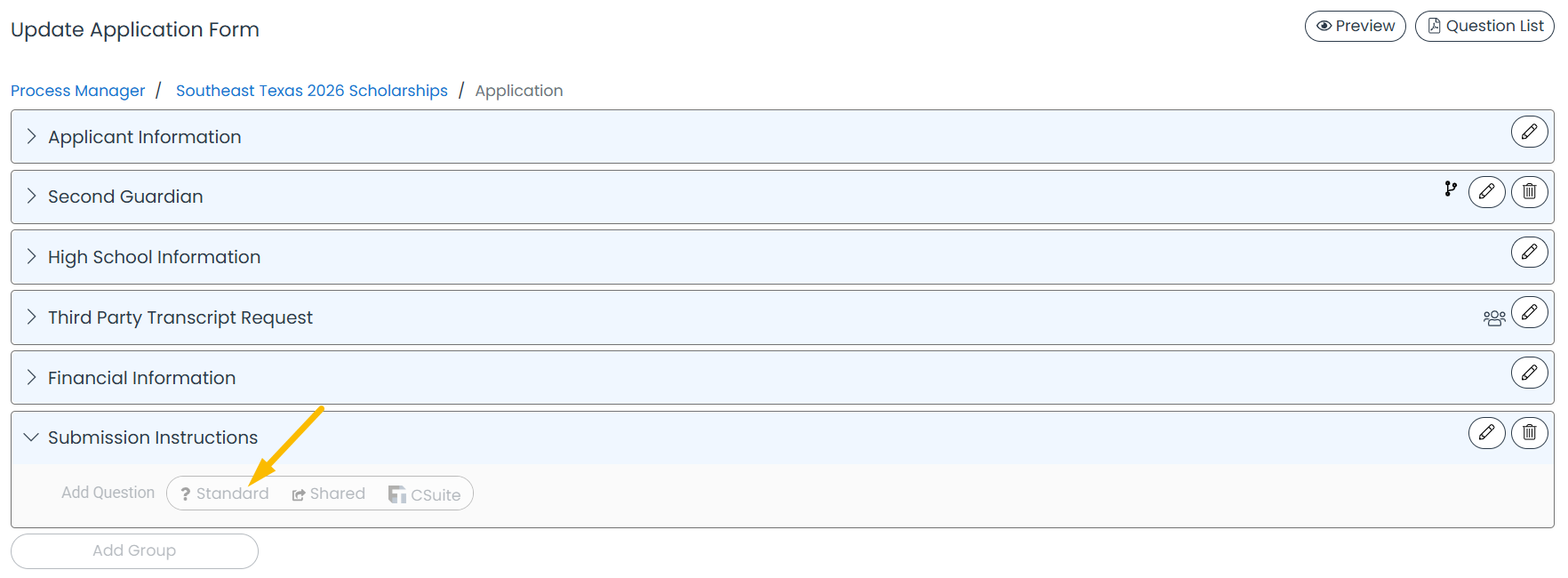Edit the Financial Information group

tap(1529, 373)
